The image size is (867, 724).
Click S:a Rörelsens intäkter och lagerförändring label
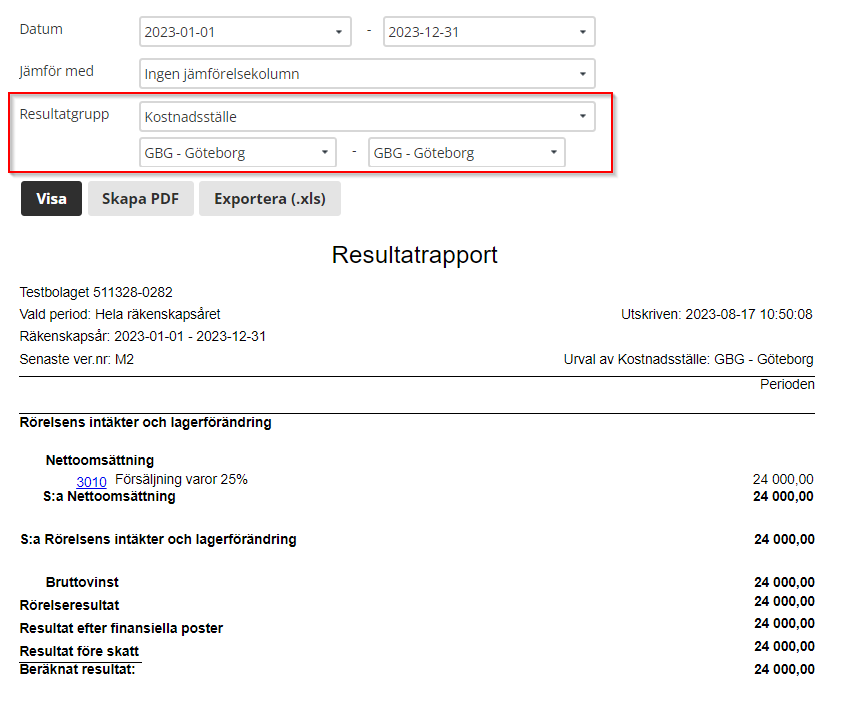158,539
